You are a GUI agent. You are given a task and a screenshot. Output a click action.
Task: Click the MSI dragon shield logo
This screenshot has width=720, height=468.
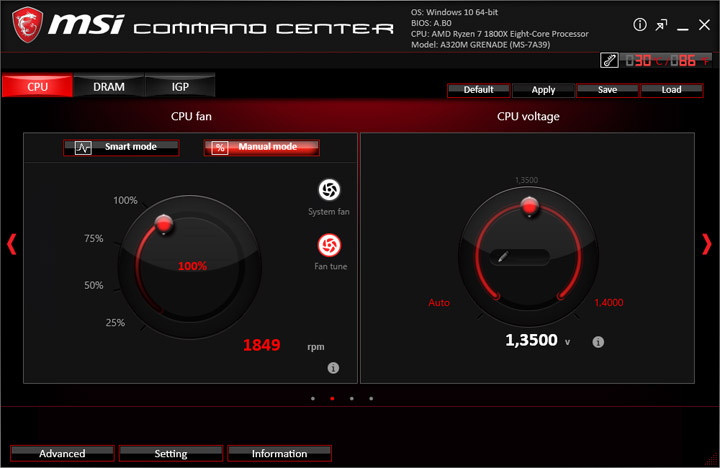click(x=28, y=25)
